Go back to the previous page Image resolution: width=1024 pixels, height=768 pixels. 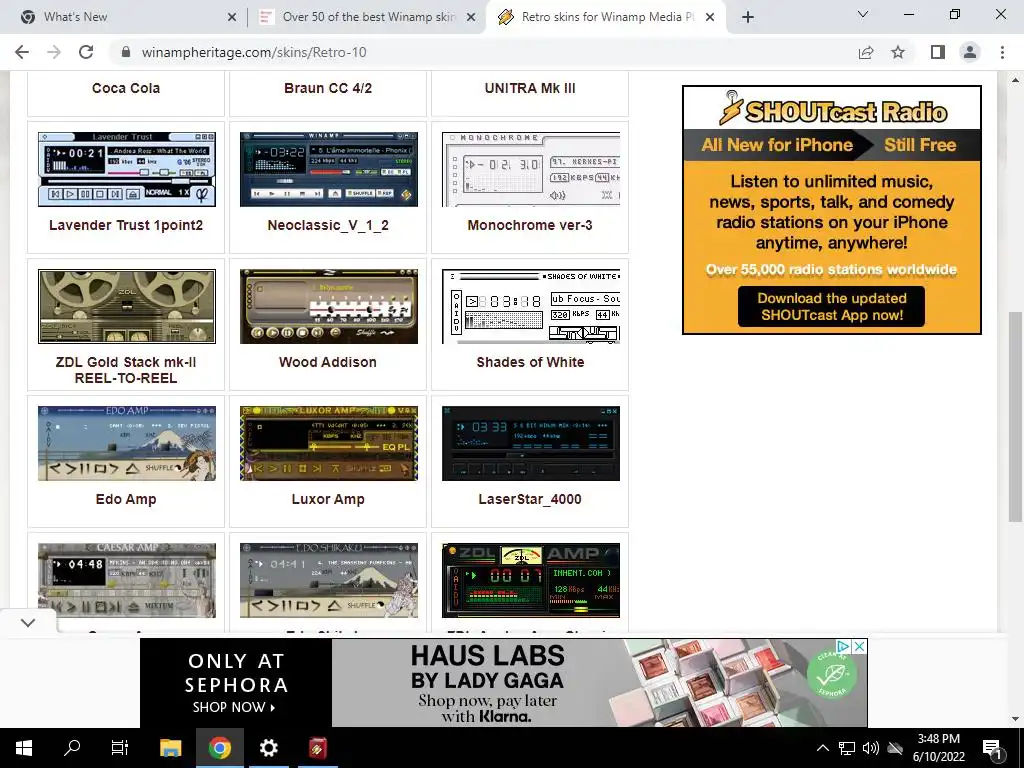[22, 52]
